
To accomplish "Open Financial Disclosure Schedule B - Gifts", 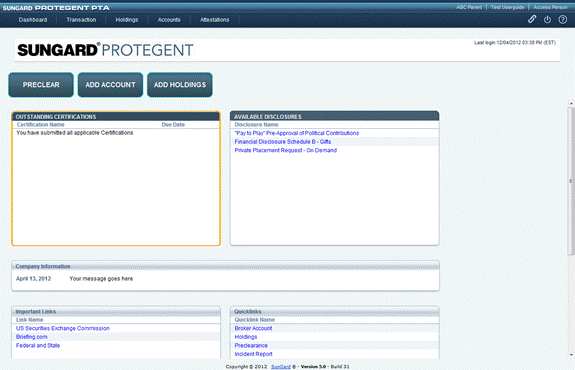I will [x=283, y=142].
